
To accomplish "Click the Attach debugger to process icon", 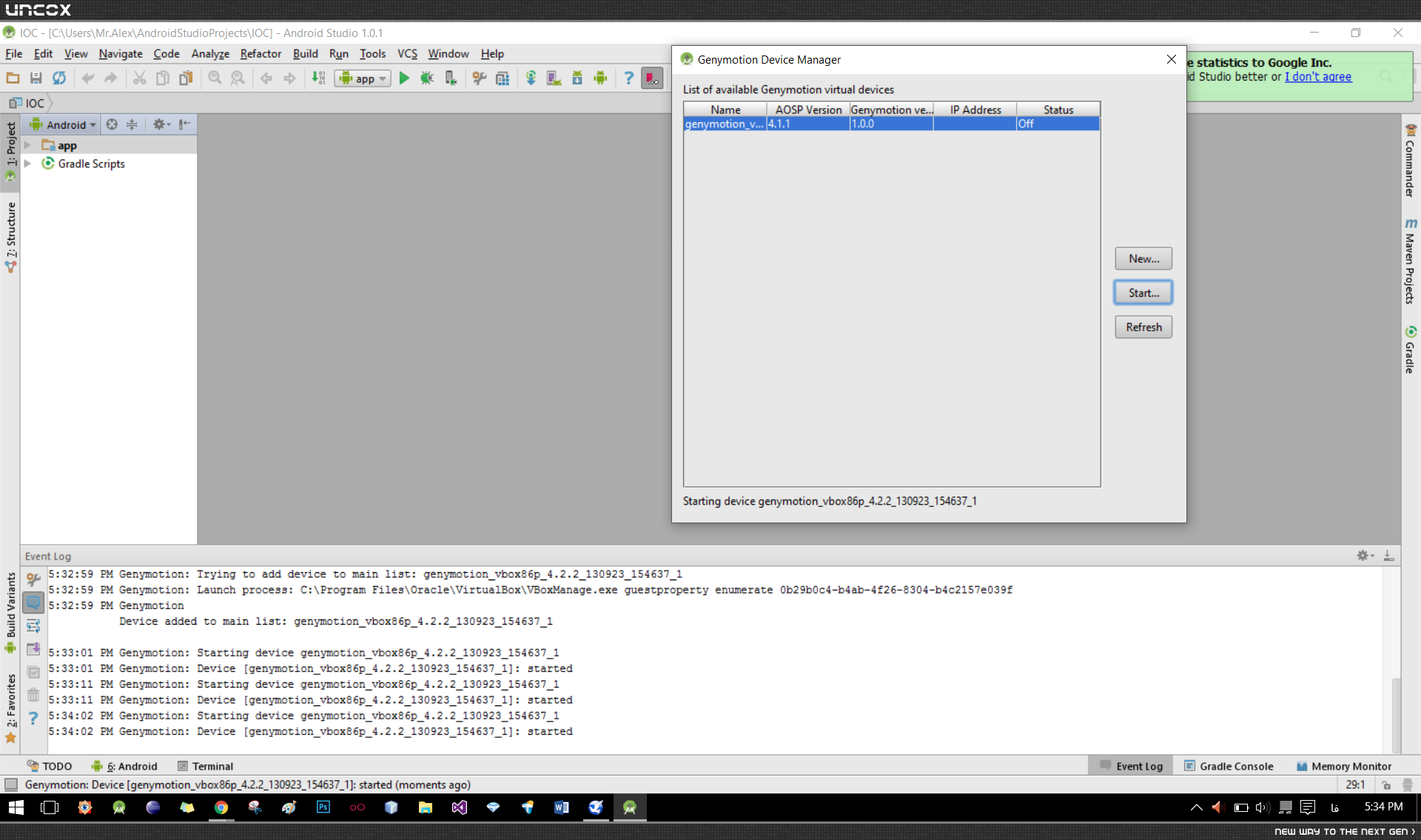I will [x=450, y=78].
